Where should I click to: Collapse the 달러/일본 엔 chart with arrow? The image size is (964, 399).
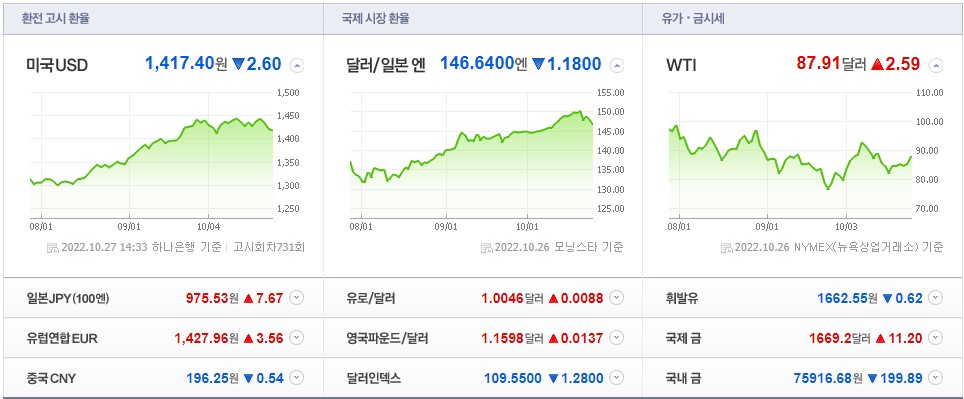617,65
